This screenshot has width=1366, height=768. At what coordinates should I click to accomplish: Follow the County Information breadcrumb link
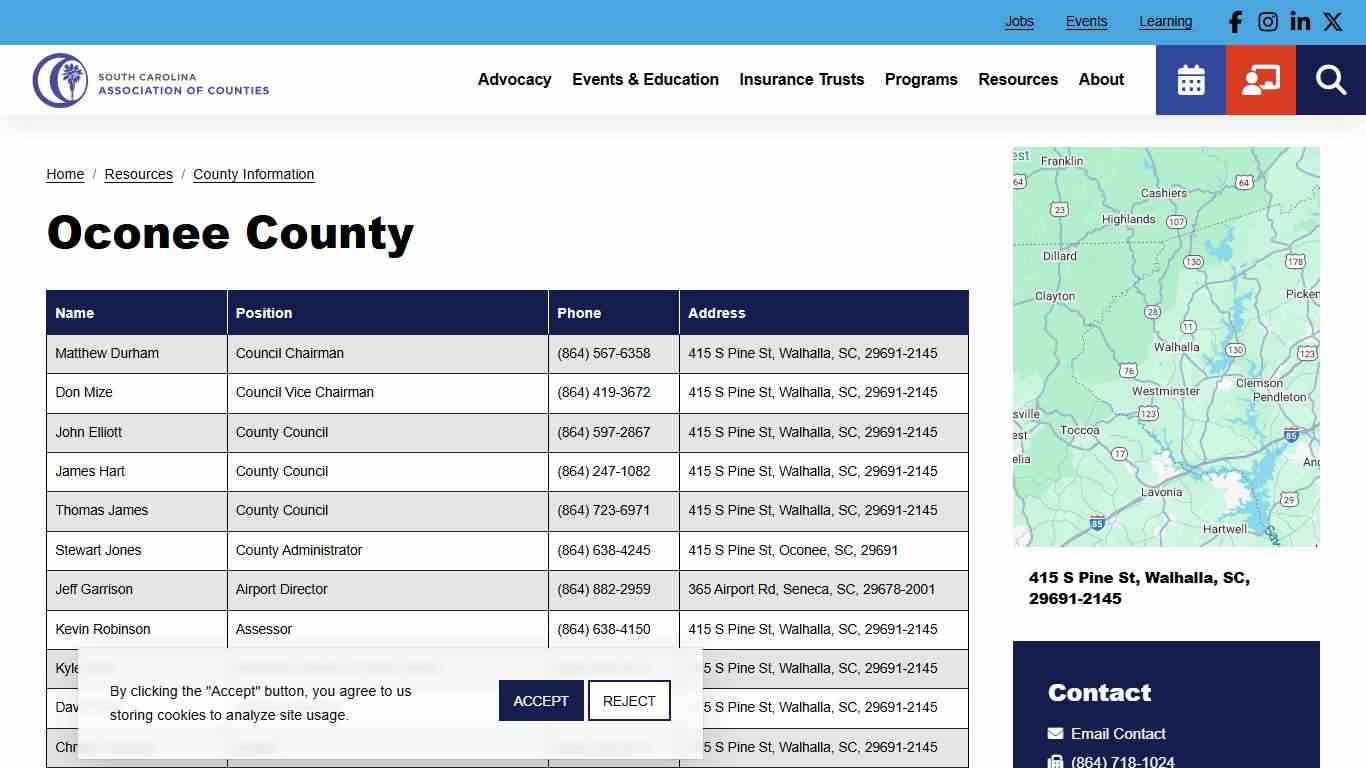[253, 174]
